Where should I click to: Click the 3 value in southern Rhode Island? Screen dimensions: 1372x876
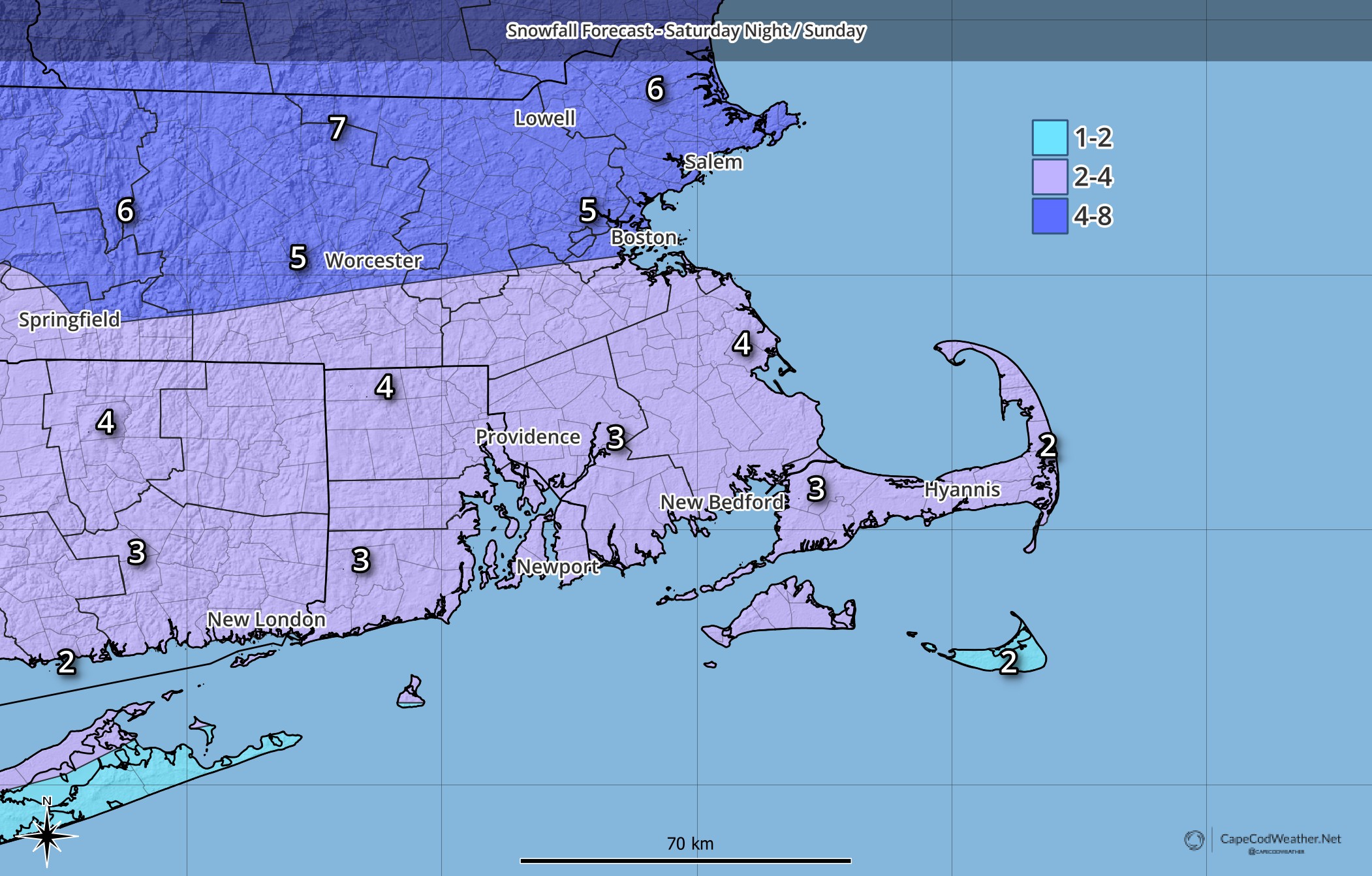[x=361, y=560]
